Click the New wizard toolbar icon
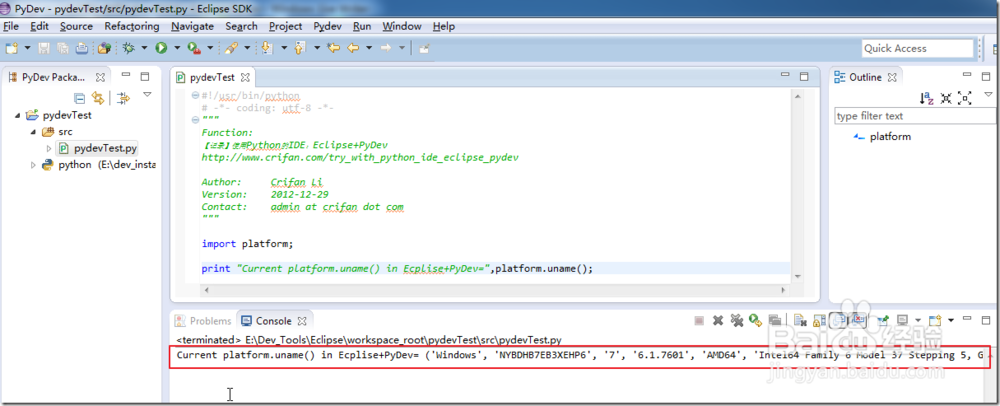 [x=11, y=48]
